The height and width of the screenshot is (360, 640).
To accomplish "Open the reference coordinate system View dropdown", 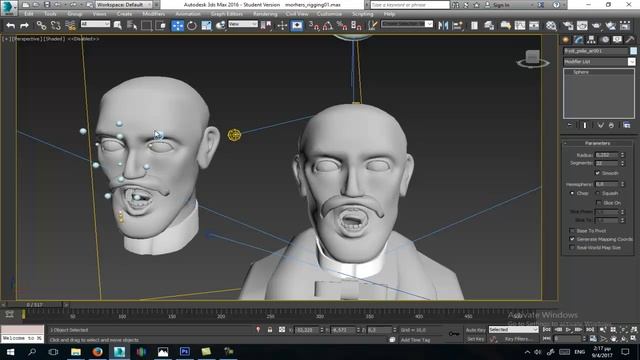I will click(x=243, y=24).
